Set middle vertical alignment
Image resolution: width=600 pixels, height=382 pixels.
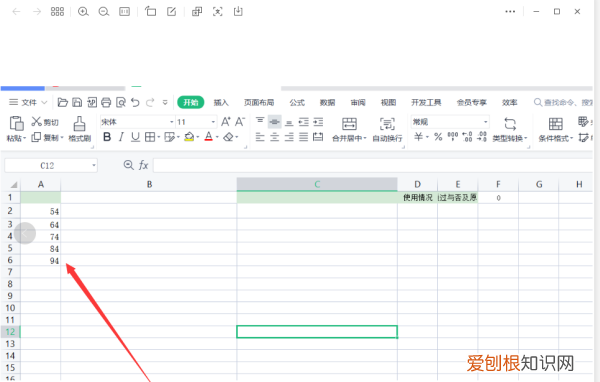[274, 122]
